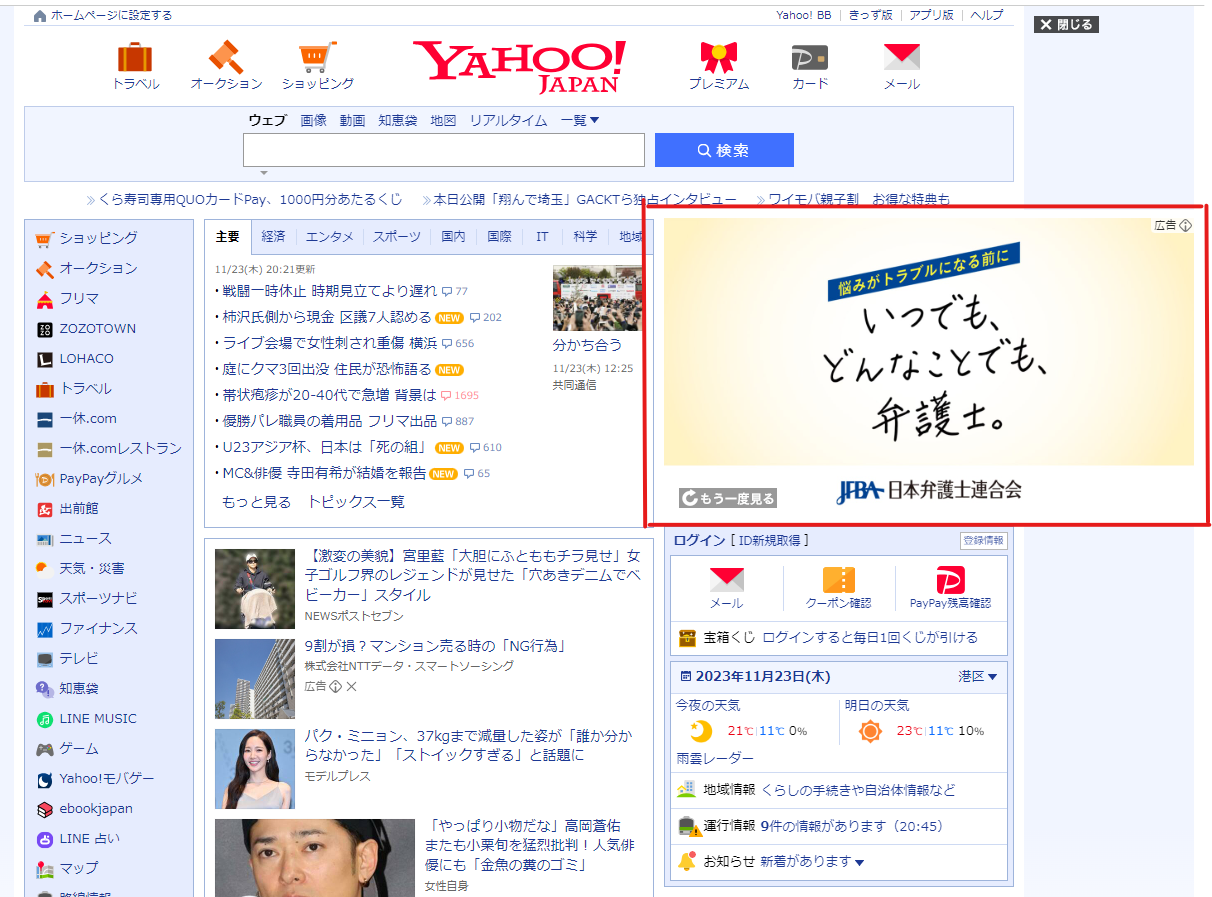Screen dimensions: 1212x897
Task: Open headline ライブ会場で女性刺され重傷 横浜
Action: coord(329,343)
